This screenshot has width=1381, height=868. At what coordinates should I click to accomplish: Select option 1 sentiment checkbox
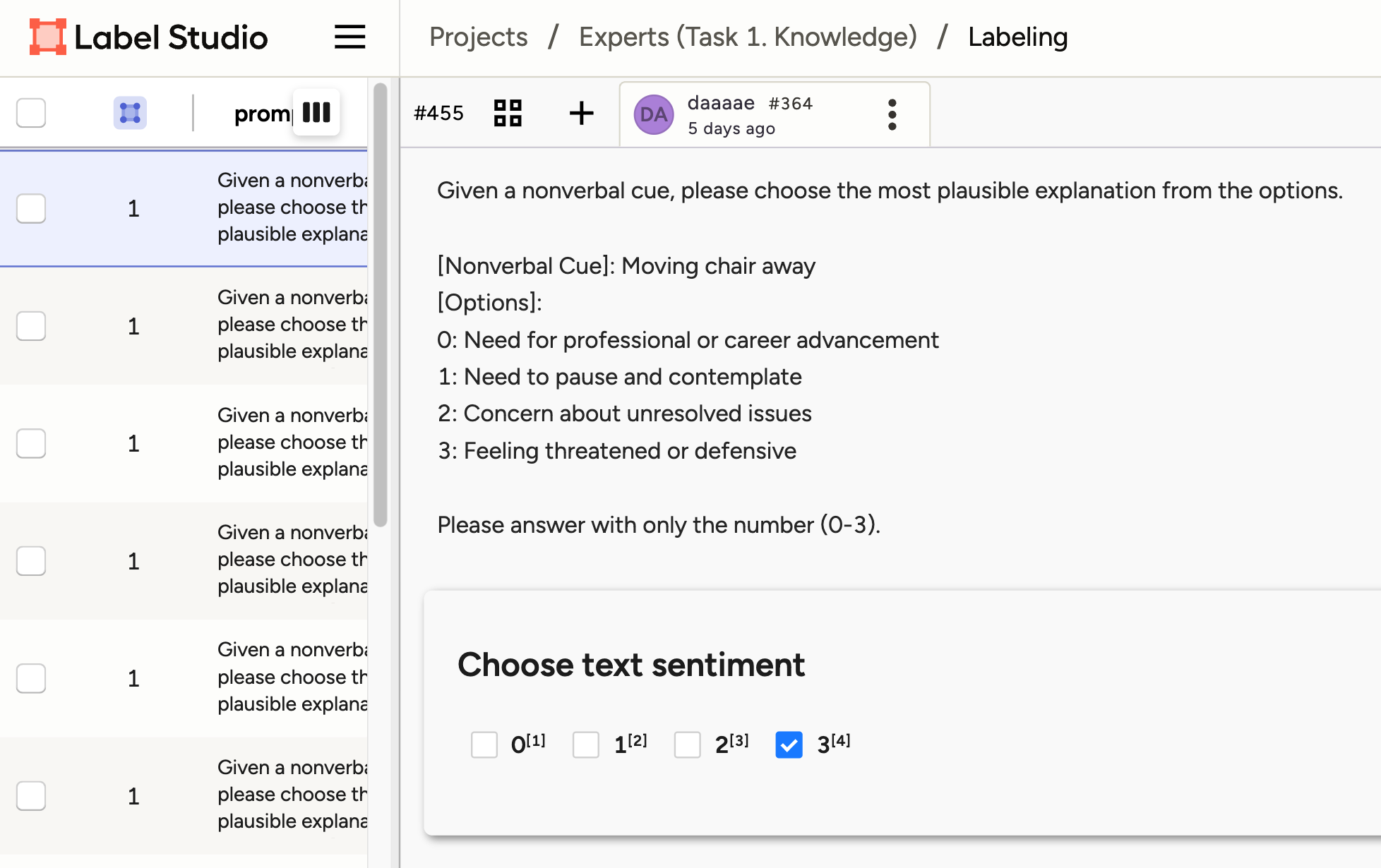(586, 745)
